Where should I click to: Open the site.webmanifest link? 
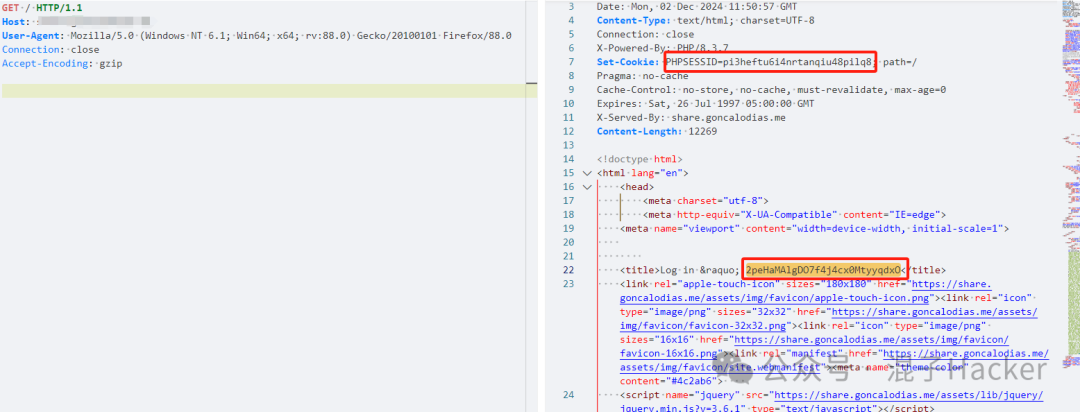pos(834,360)
